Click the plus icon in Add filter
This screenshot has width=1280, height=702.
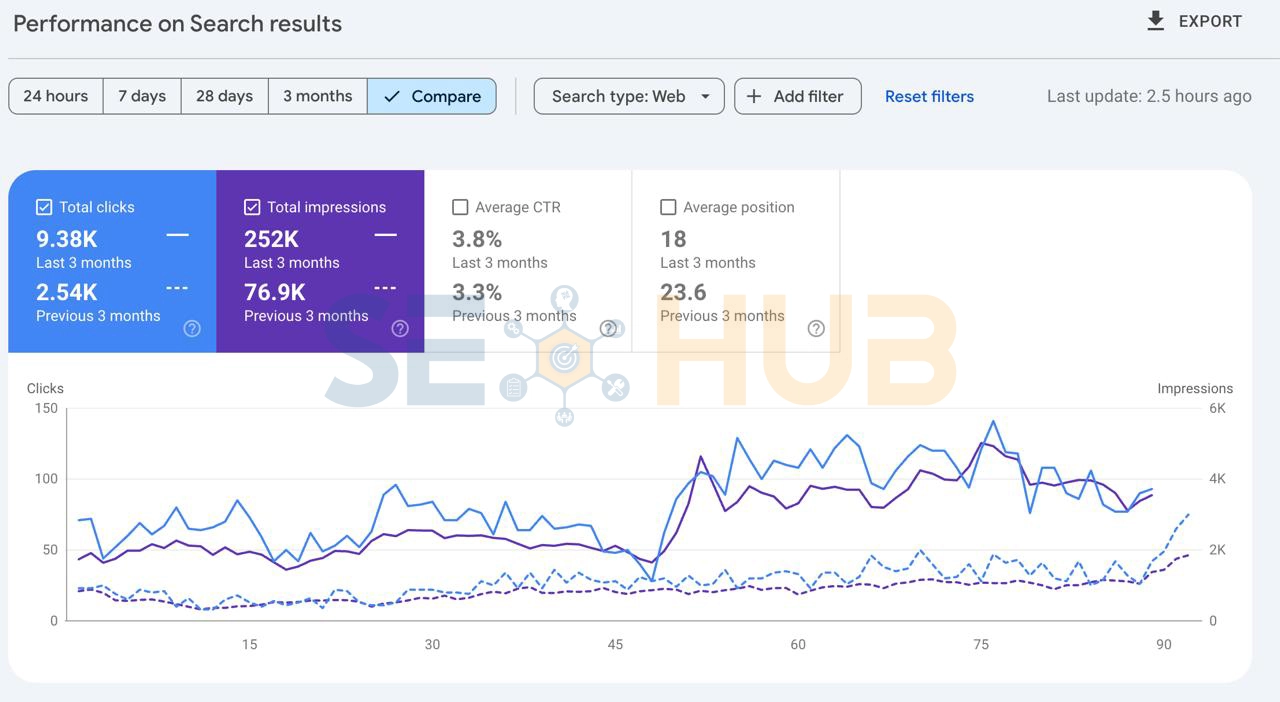[x=754, y=96]
